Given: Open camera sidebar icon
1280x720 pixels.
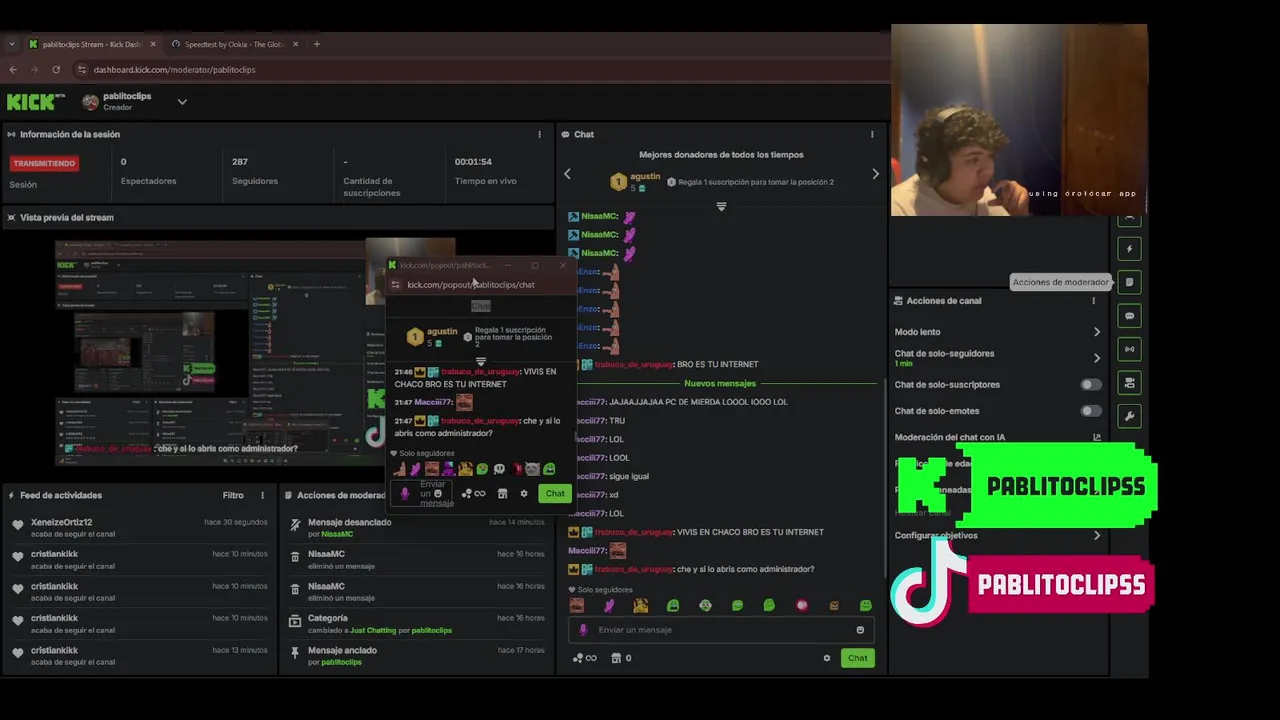Looking at the screenshot, I should coord(1129,382).
